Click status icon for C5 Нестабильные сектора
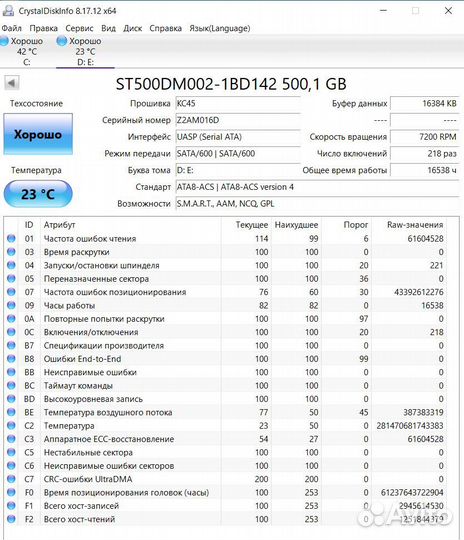Viewport: 464px width, 540px height. coord(11,452)
